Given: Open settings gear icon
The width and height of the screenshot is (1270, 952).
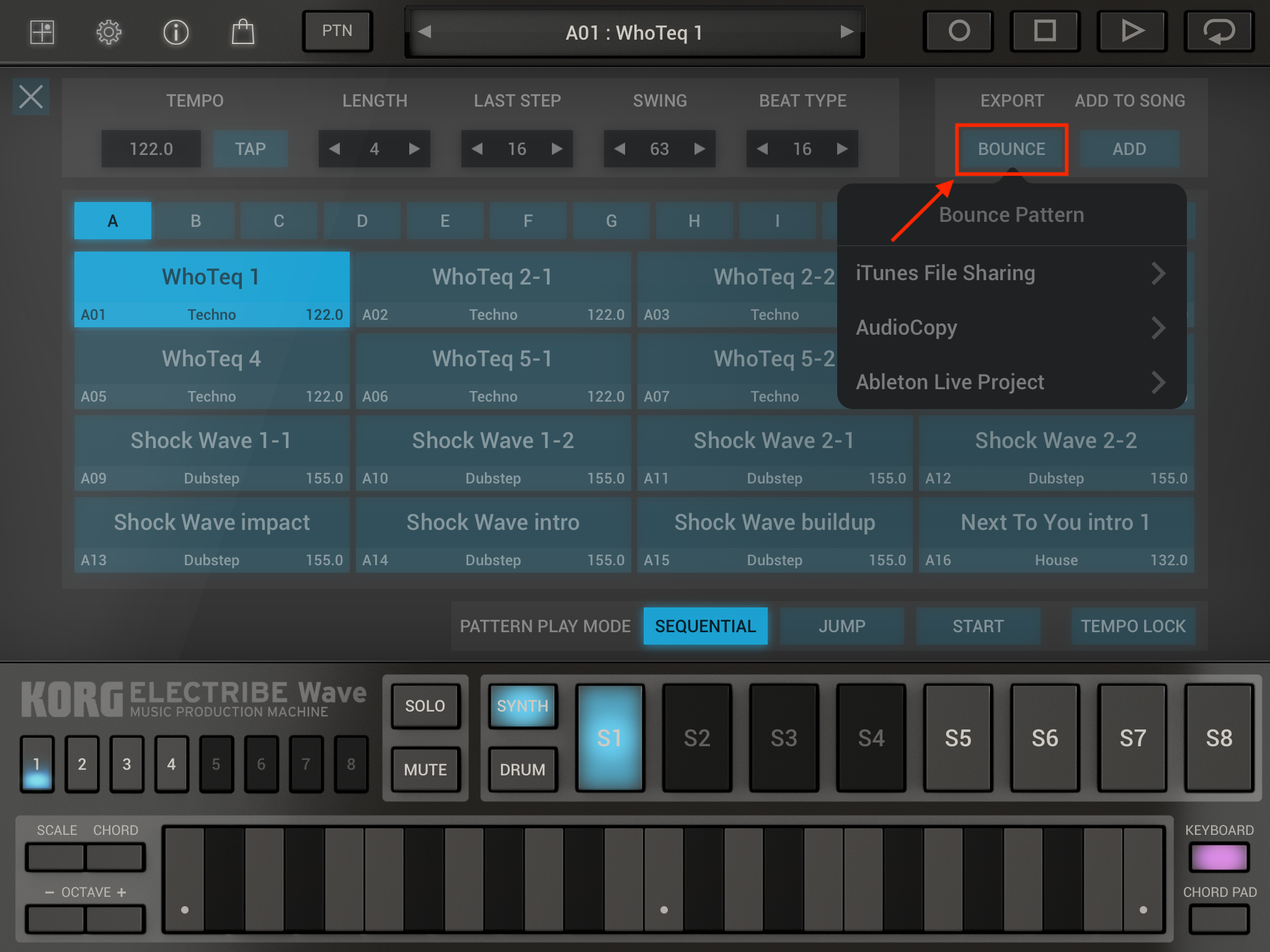Looking at the screenshot, I should pos(109,32).
